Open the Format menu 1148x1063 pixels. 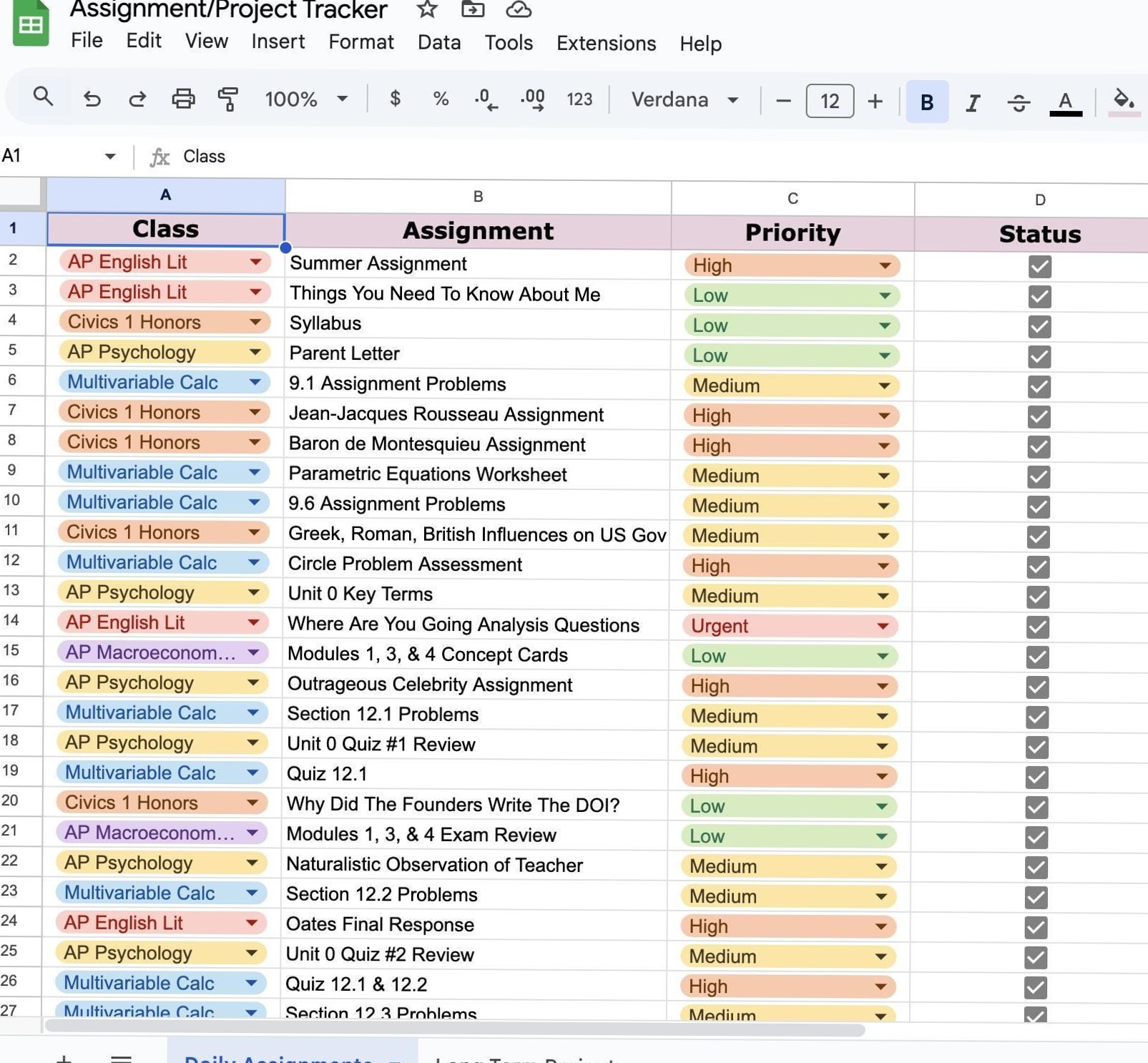click(x=360, y=43)
